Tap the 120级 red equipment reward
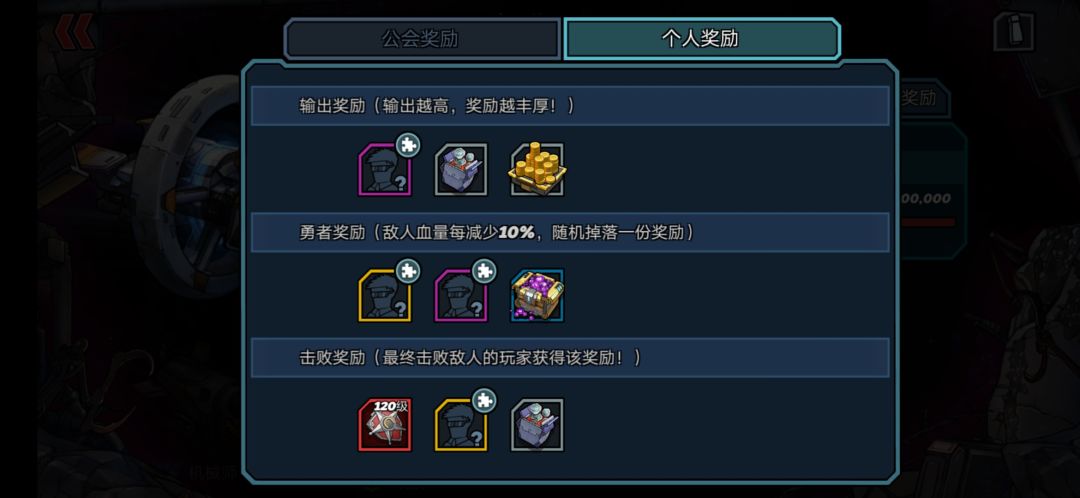Screen dimensions: 1080x498 pyautogui.click(x=385, y=425)
